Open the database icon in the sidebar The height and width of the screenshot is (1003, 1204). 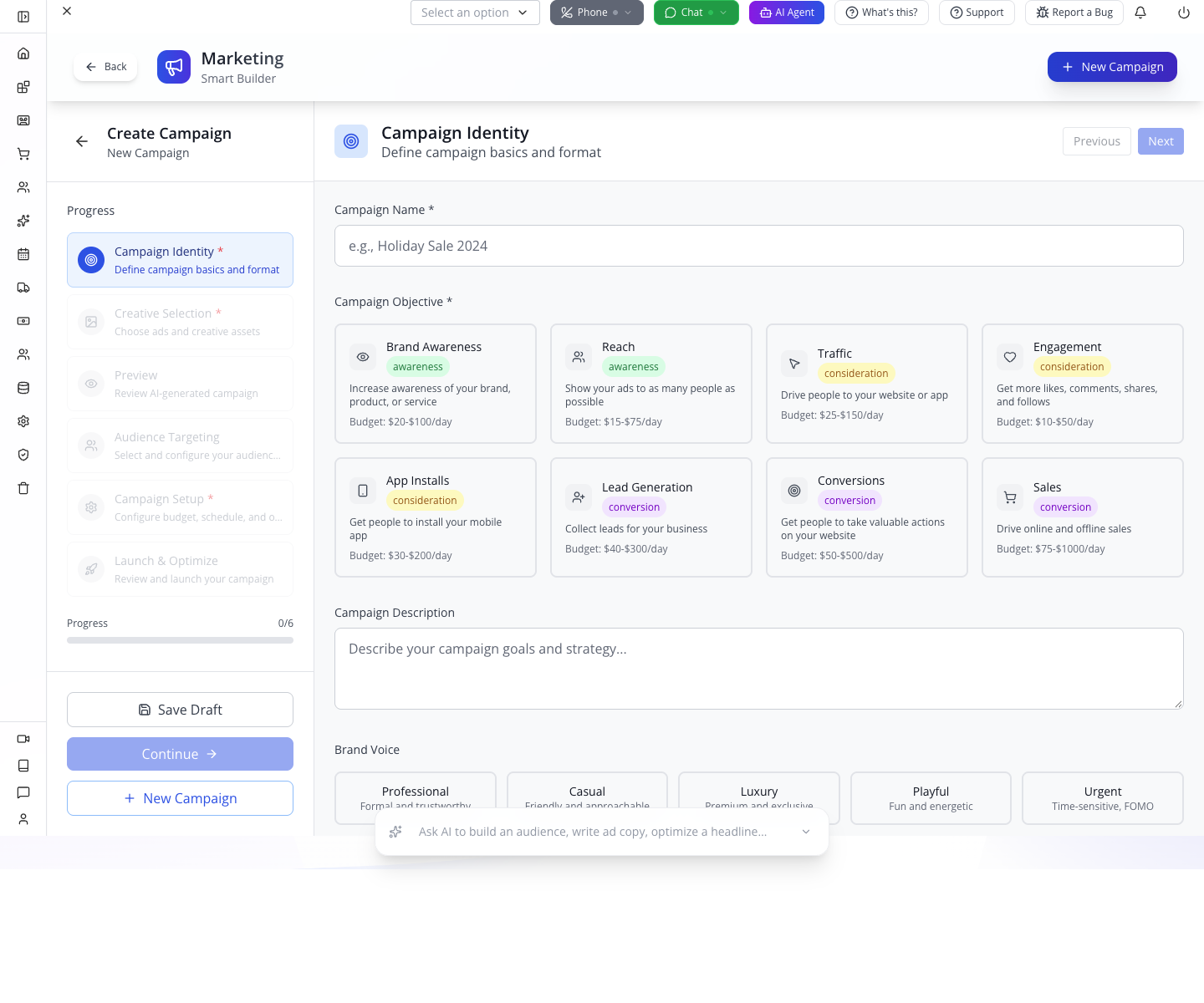point(23,388)
